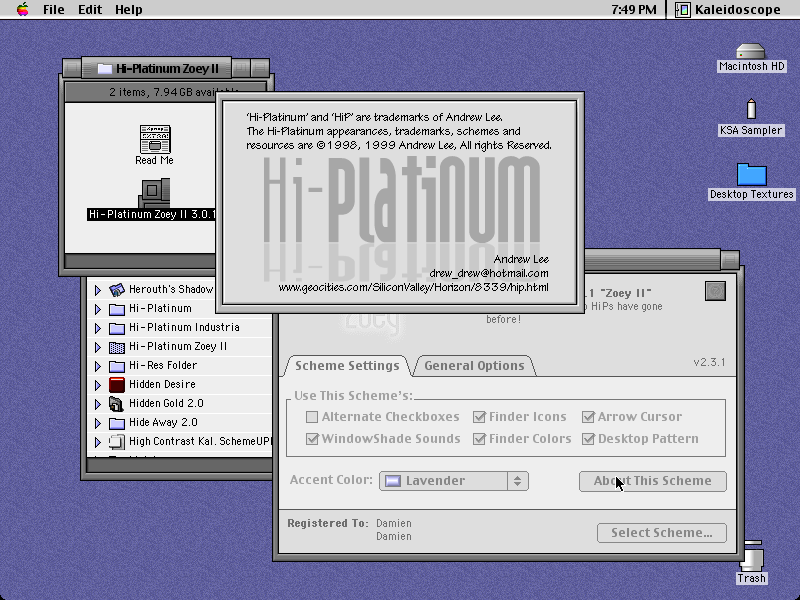Open the Desktop Textures folder
The height and width of the screenshot is (600, 800).
(x=752, y=174)
